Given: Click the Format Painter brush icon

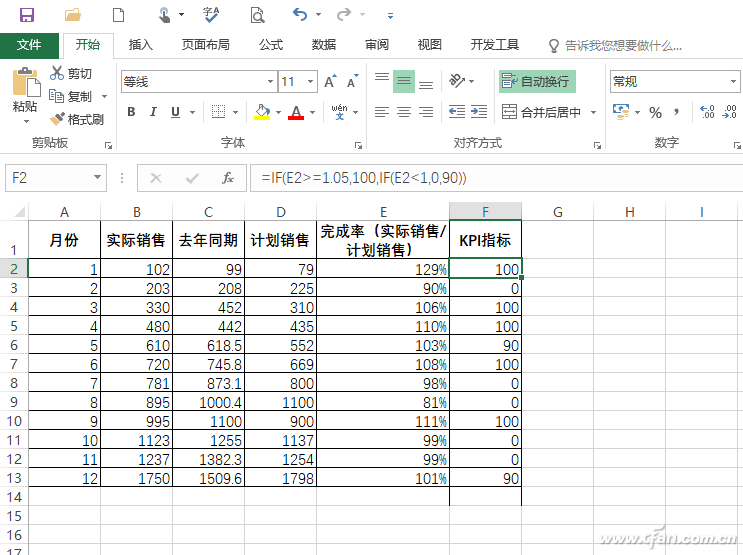Looking at the screenshot, I should click(58, 119).
